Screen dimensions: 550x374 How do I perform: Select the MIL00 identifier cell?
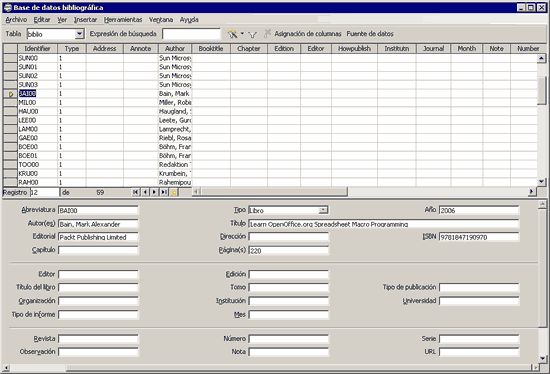click(x=37, y=102)
